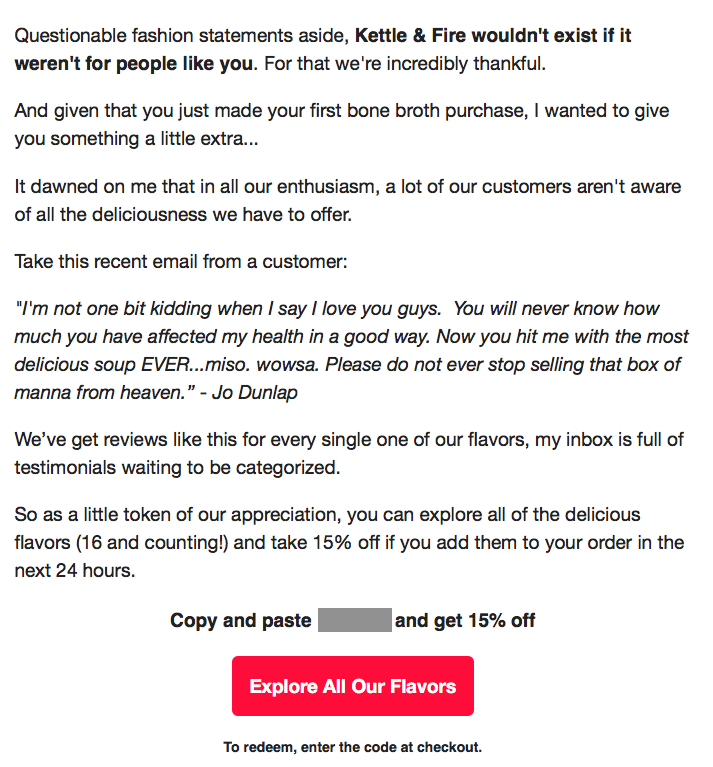Click the grayed-out coupon code box
713x767 pixels.
[355, 620]
